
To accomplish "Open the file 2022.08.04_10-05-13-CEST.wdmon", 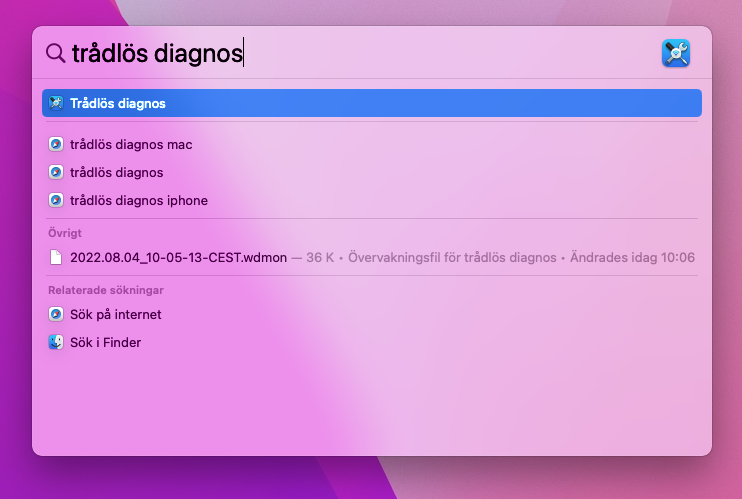I will click(x=178, y=257).
